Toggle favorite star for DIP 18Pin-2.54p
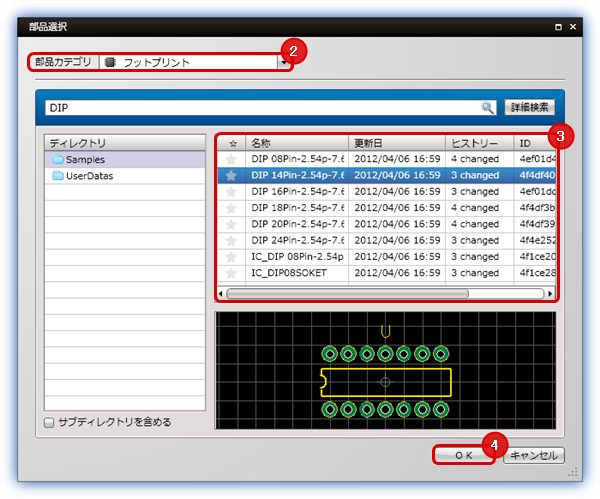The width and height of the screenshot is (600, 499). (231, 208)
